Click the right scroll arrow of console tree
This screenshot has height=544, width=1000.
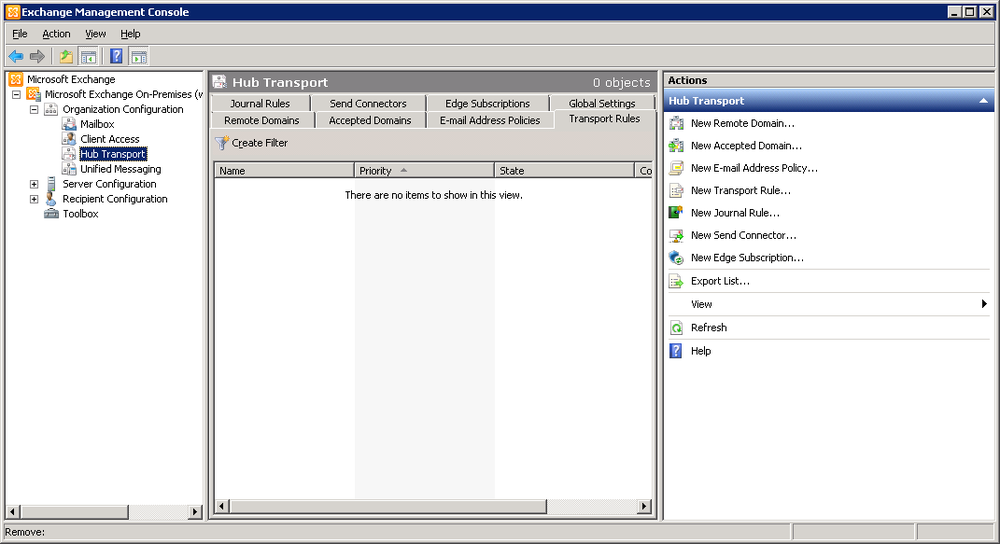tap(195, 511)
